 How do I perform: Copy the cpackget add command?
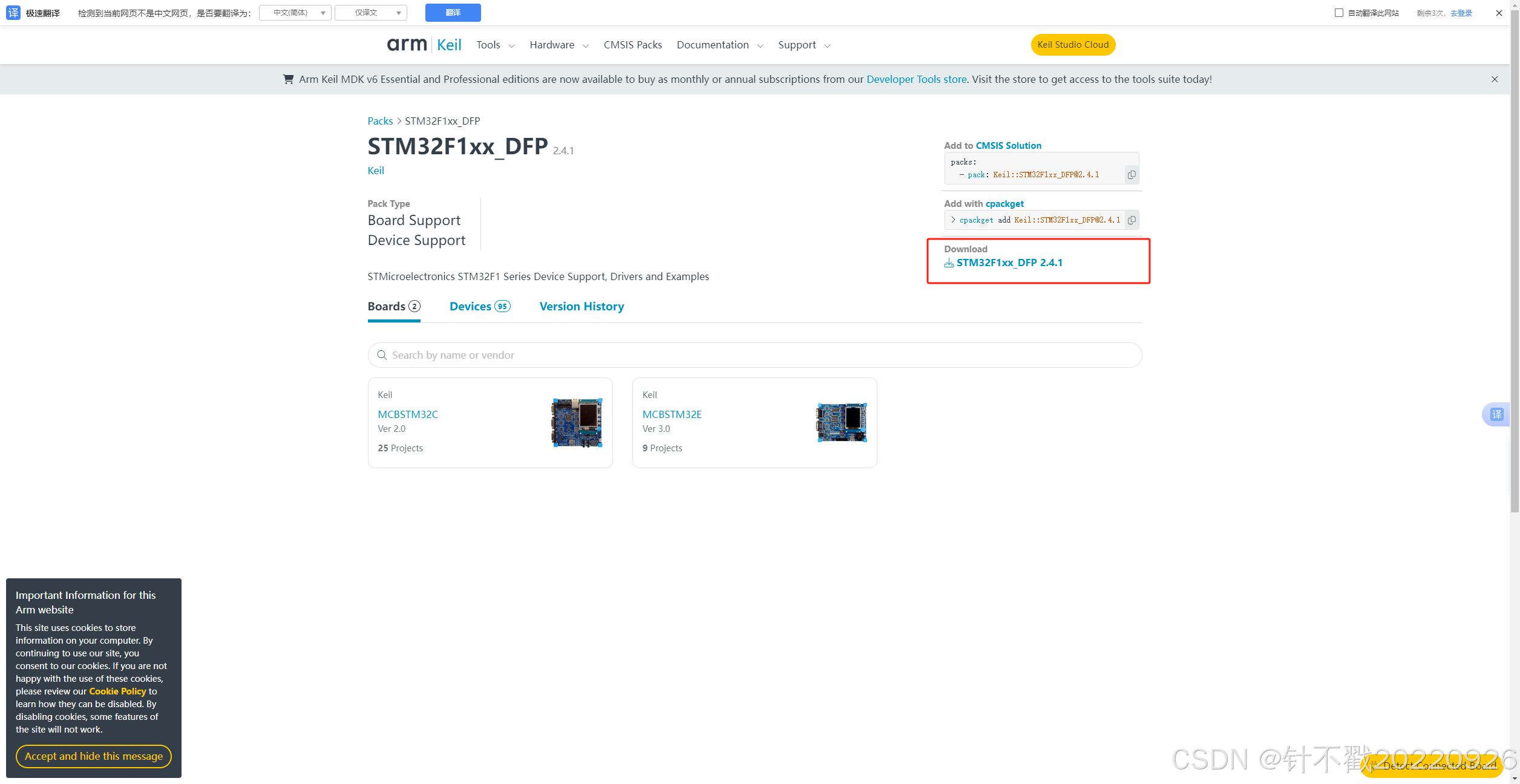(1131, 220)
